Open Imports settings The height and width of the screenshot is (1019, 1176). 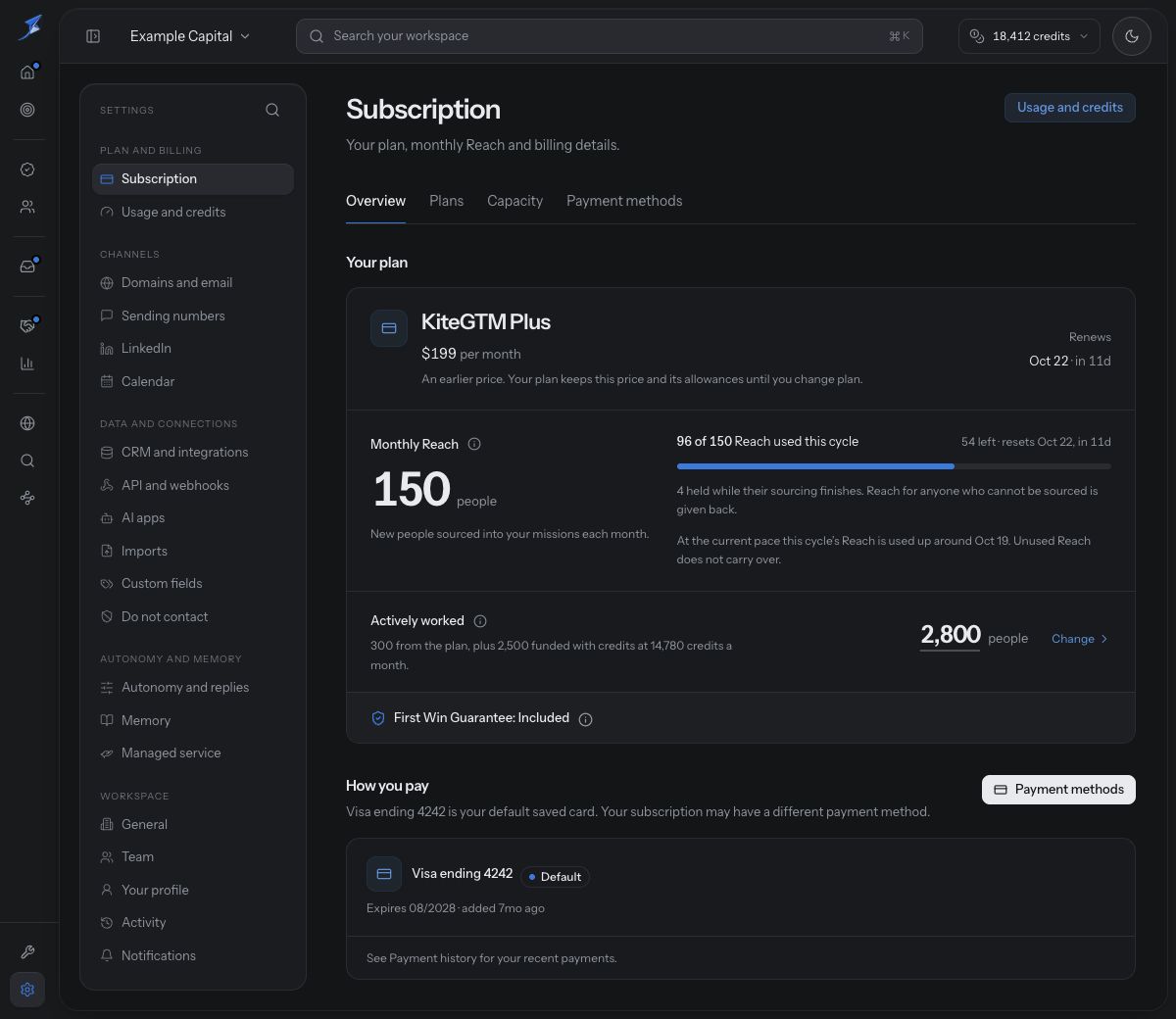[x=193, y=552]
